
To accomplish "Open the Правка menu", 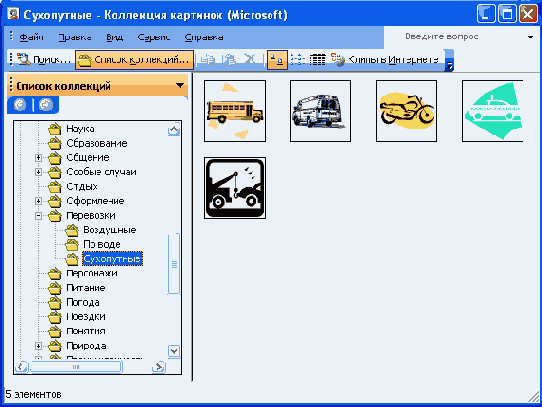I will tap(75, 37).
